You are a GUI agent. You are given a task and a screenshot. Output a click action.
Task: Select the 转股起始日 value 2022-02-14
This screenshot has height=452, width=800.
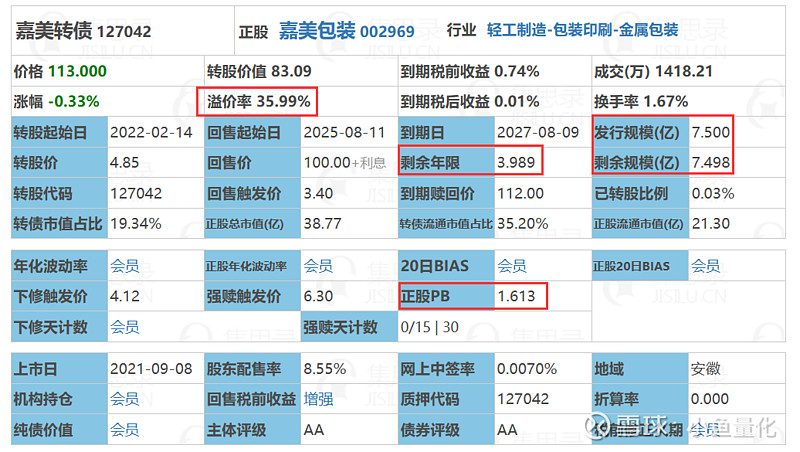pyautogui.click(x=151, y=133)
